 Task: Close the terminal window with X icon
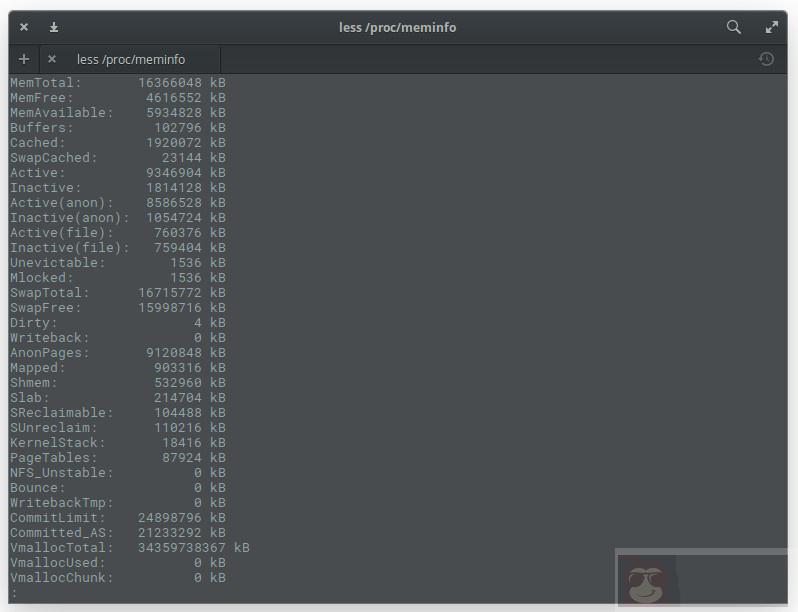[x=24, y=27]
